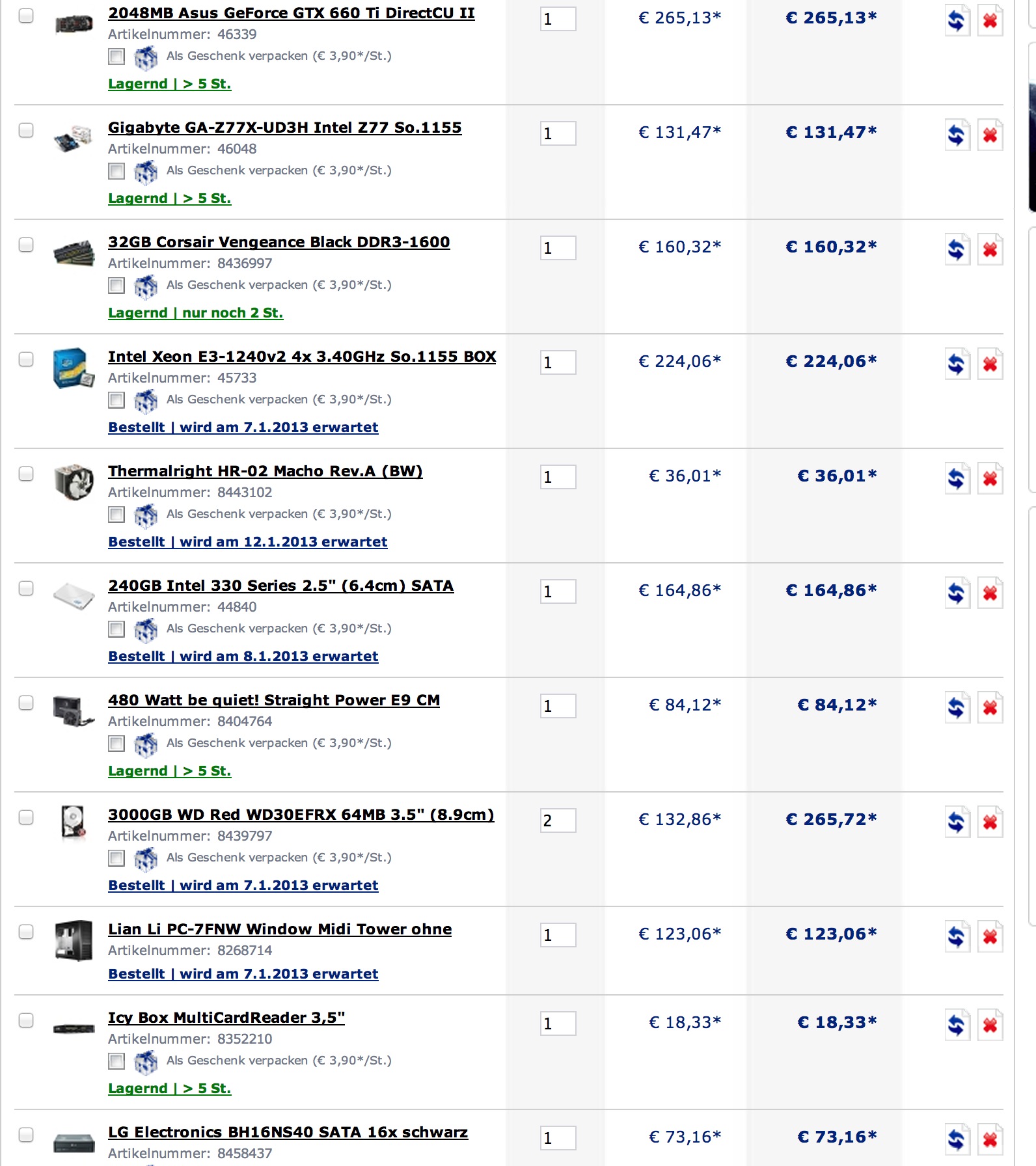Refresh quantity for Gigabyte GA-Z77X-UD3H row
This screenshot has height=1166, width=1036.
click(957, 135)
